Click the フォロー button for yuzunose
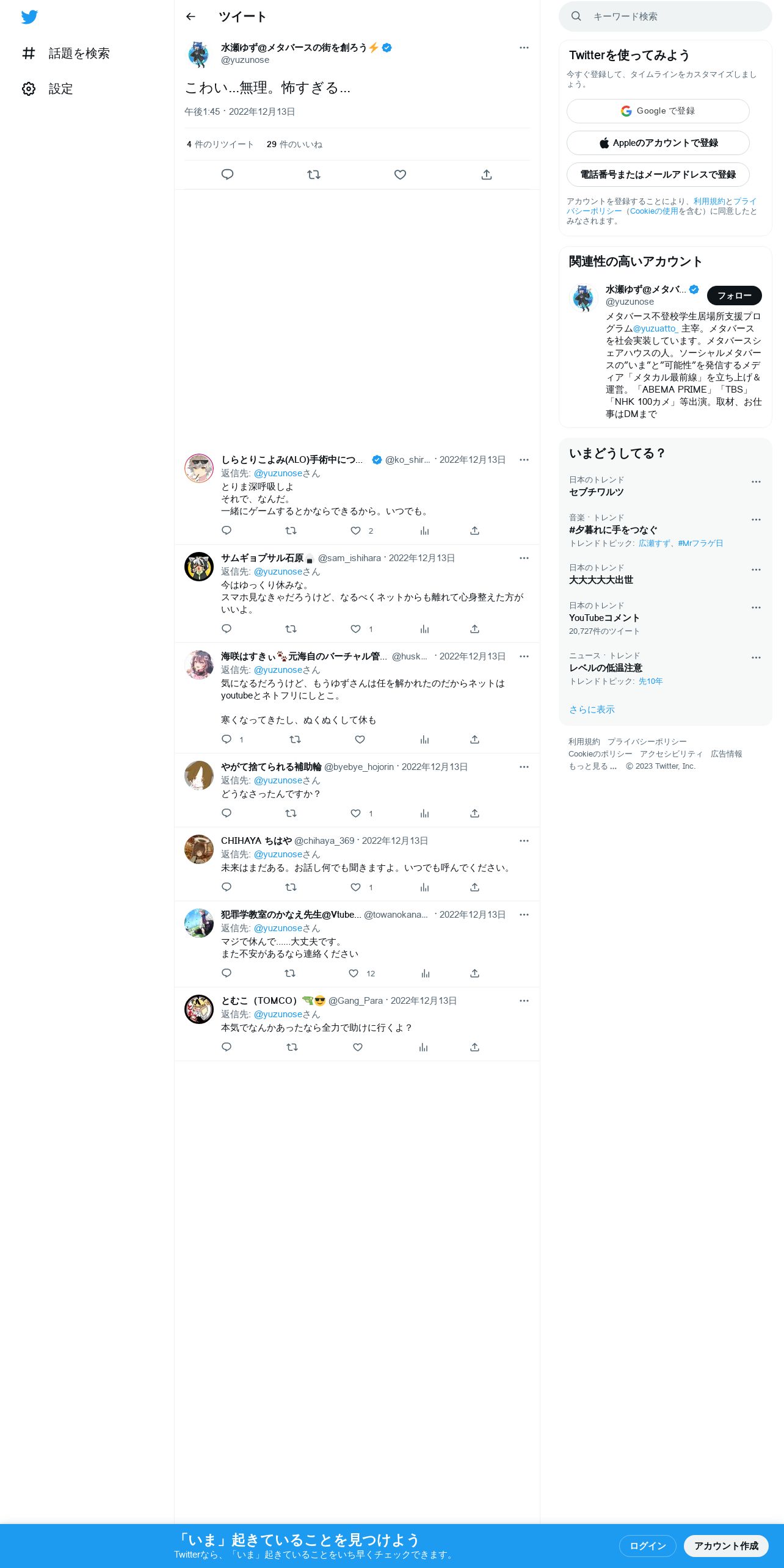Screen dimensions: 784x1568 point(734,296)
